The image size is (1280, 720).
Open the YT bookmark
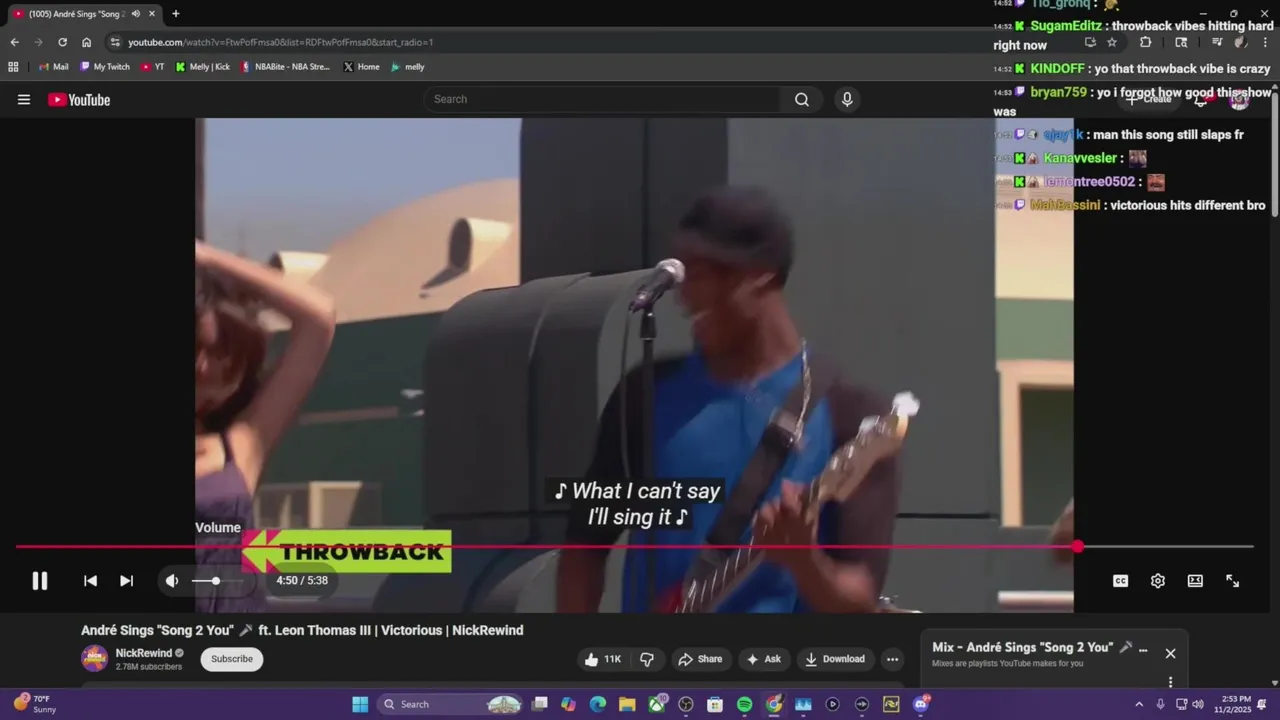click(x=153, y=67)
